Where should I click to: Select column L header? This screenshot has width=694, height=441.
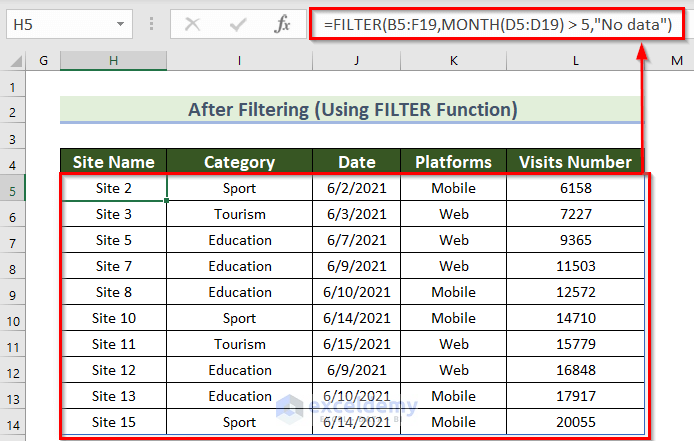click(x=575, y=62)
